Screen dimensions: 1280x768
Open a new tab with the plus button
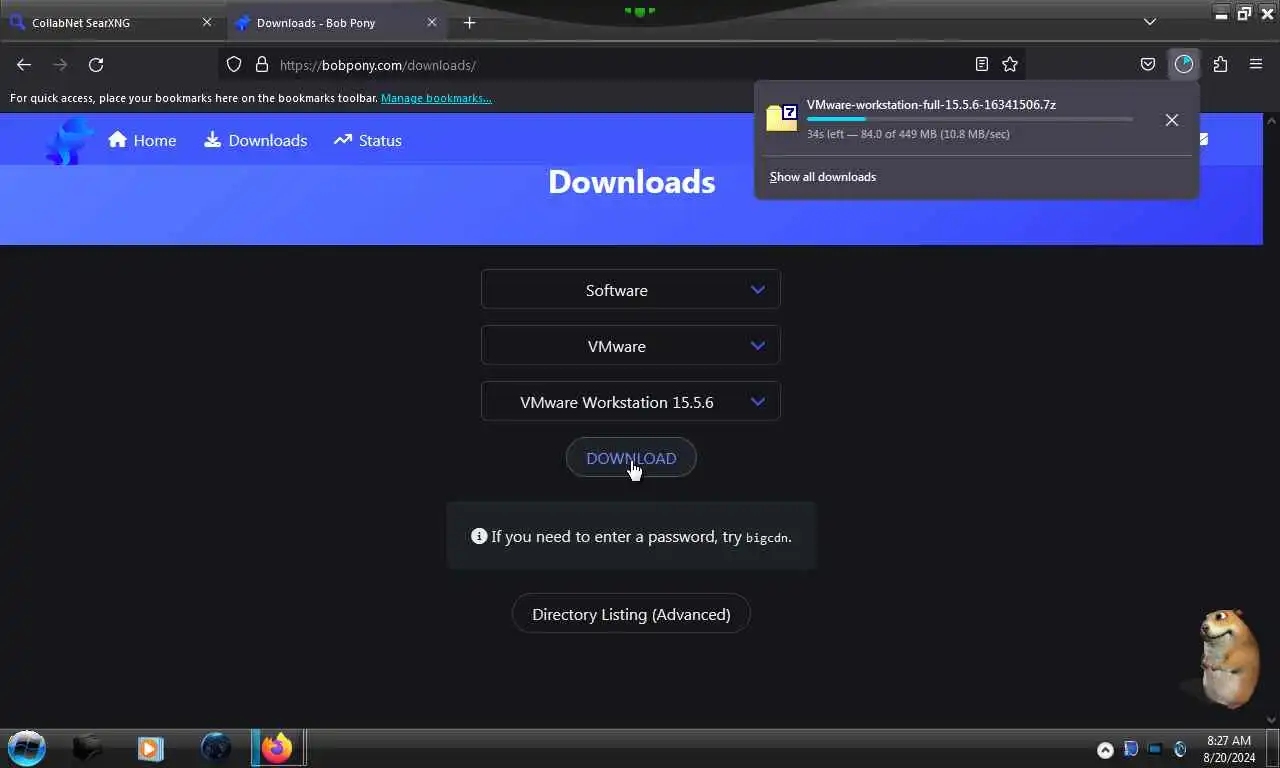point(470,22)
